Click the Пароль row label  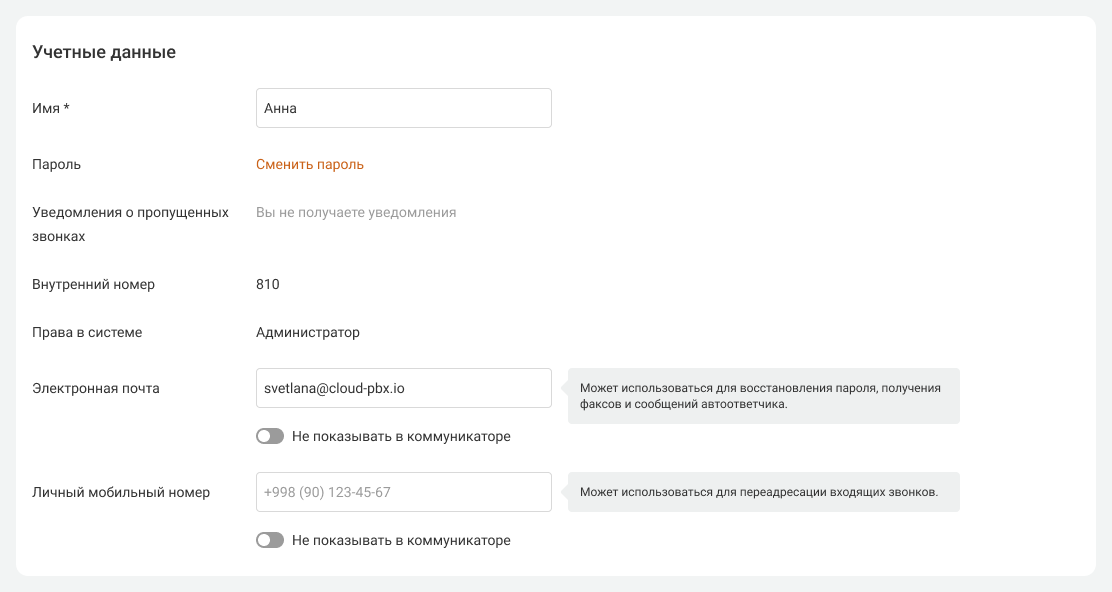57,165
